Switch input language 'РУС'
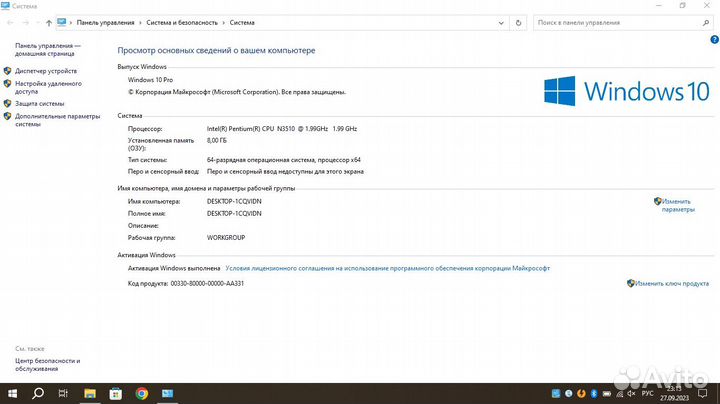Screen dimensions: 720x404 coord(647,393)
